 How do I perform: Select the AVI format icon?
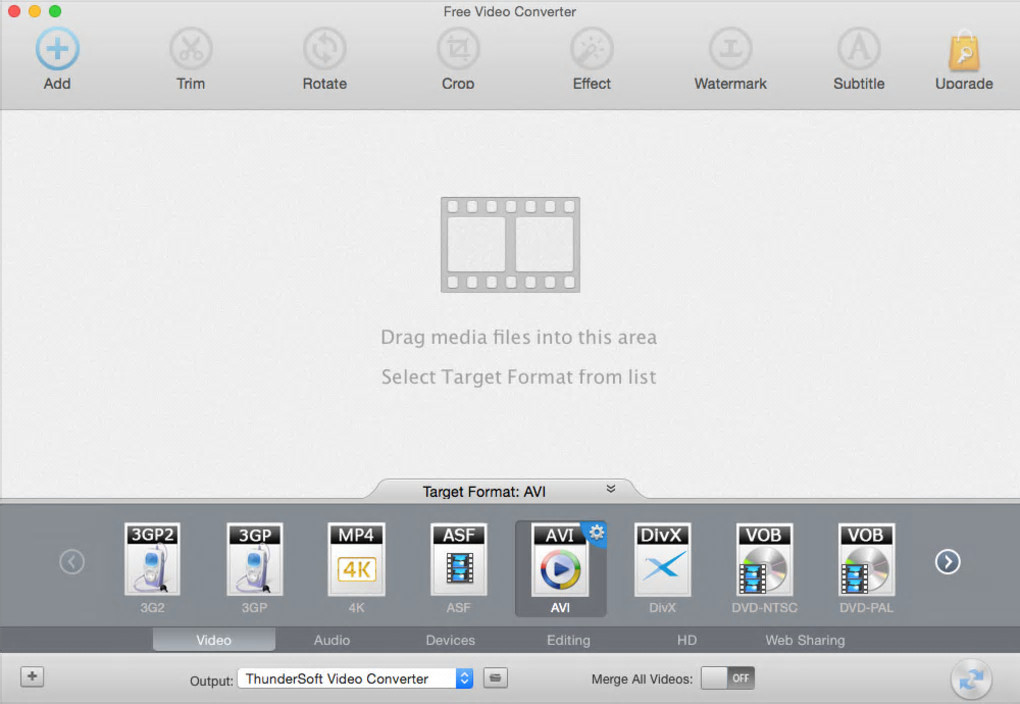tap(560, 561)
